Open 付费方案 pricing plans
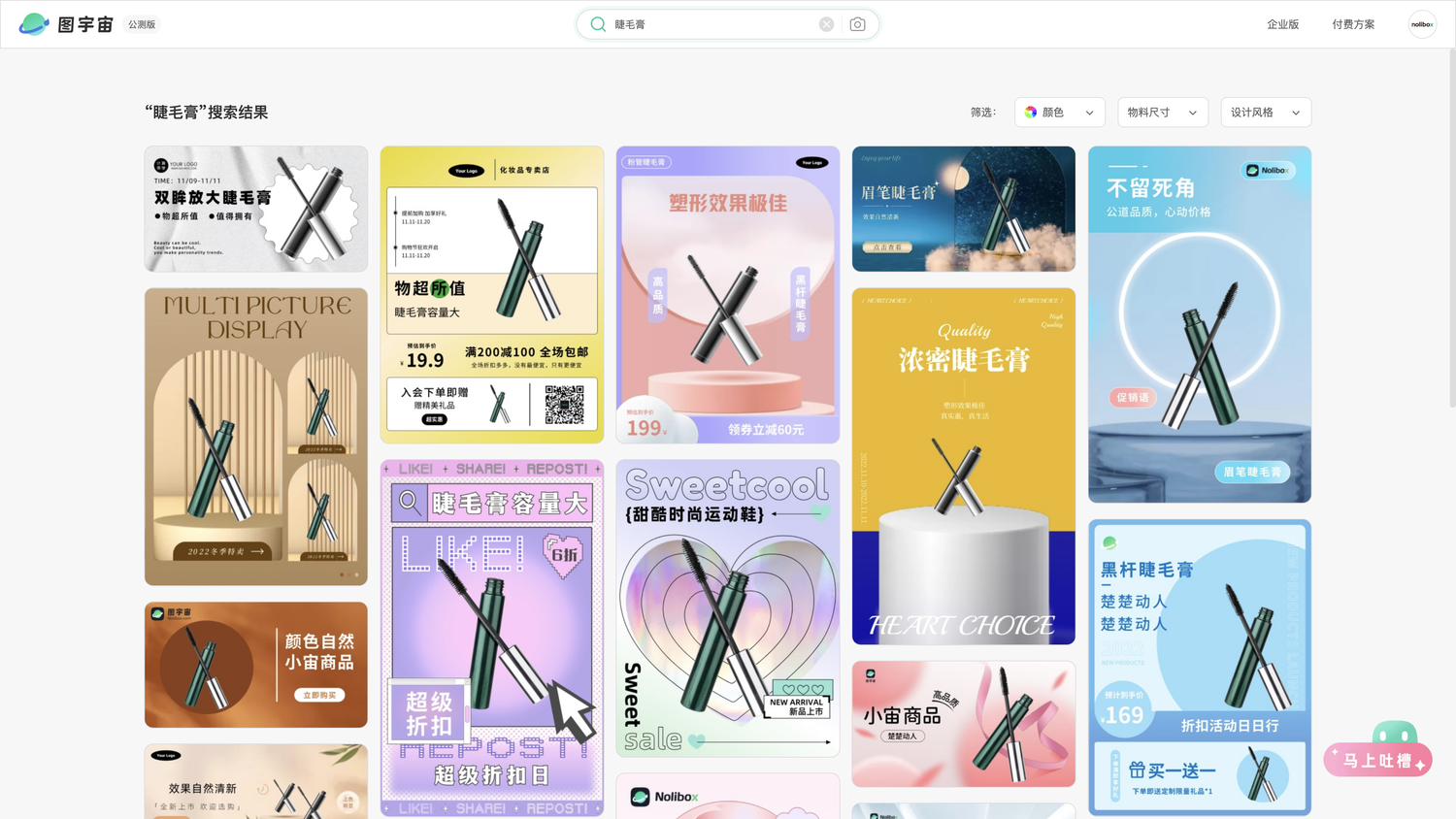Viewport: 1456px width, 819px height. (x=1353, y=24)
